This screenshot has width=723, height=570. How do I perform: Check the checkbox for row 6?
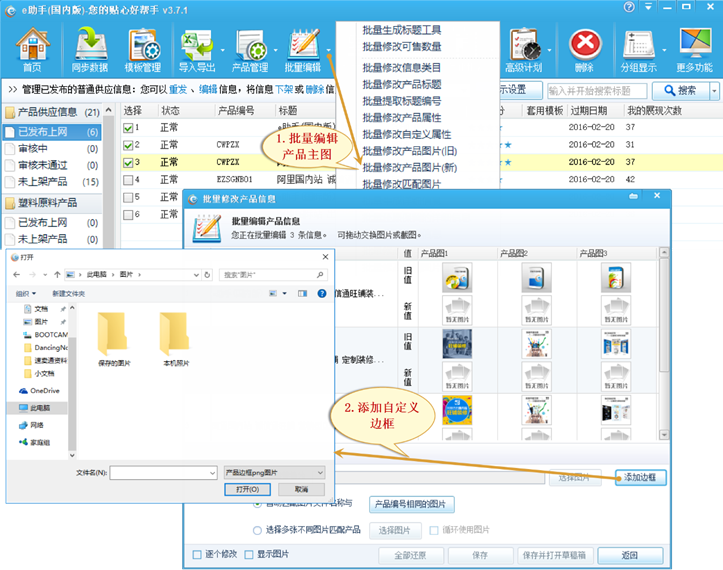128,214
